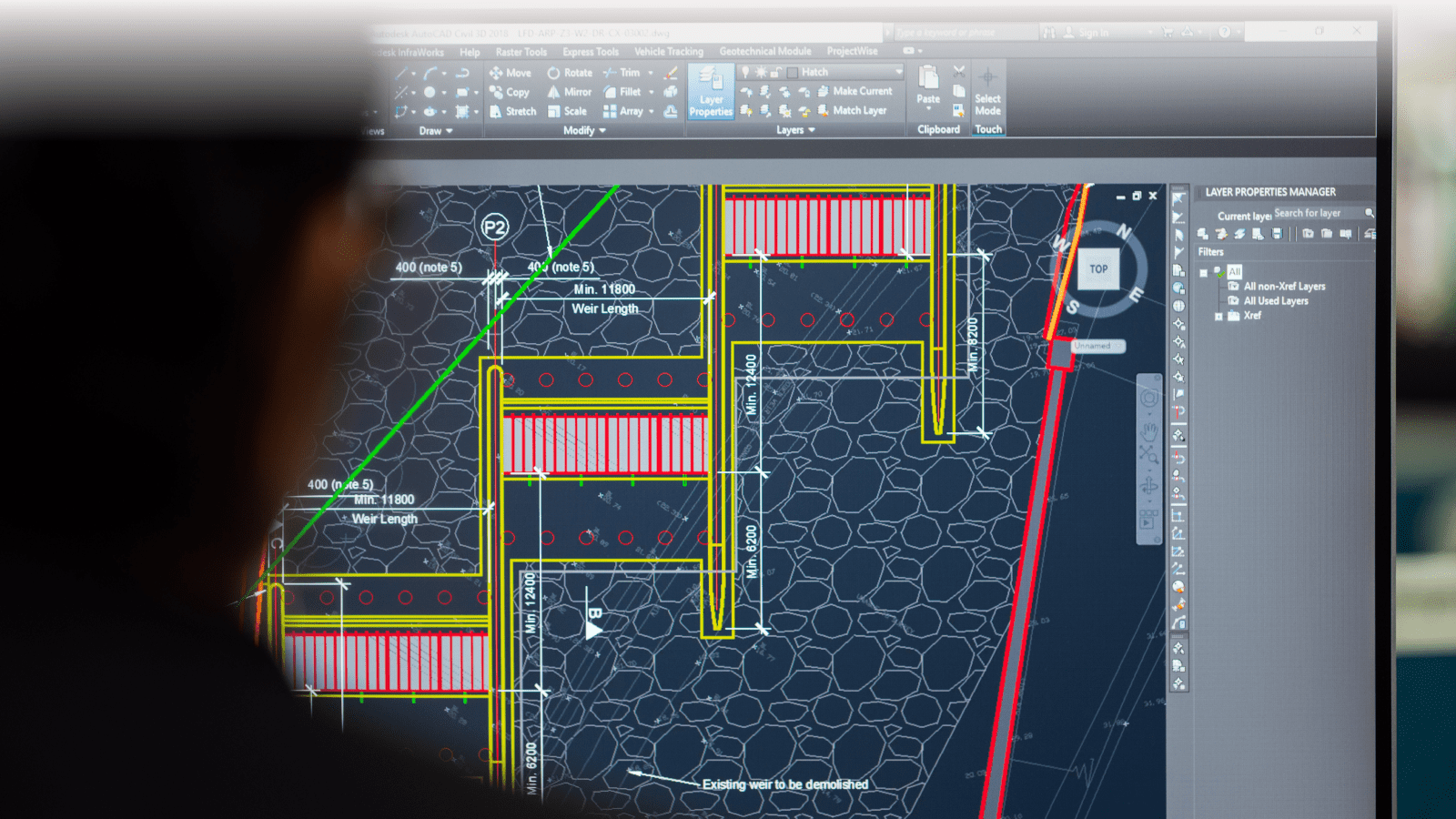Switch to Express Tools tab

tap(591, 52)
